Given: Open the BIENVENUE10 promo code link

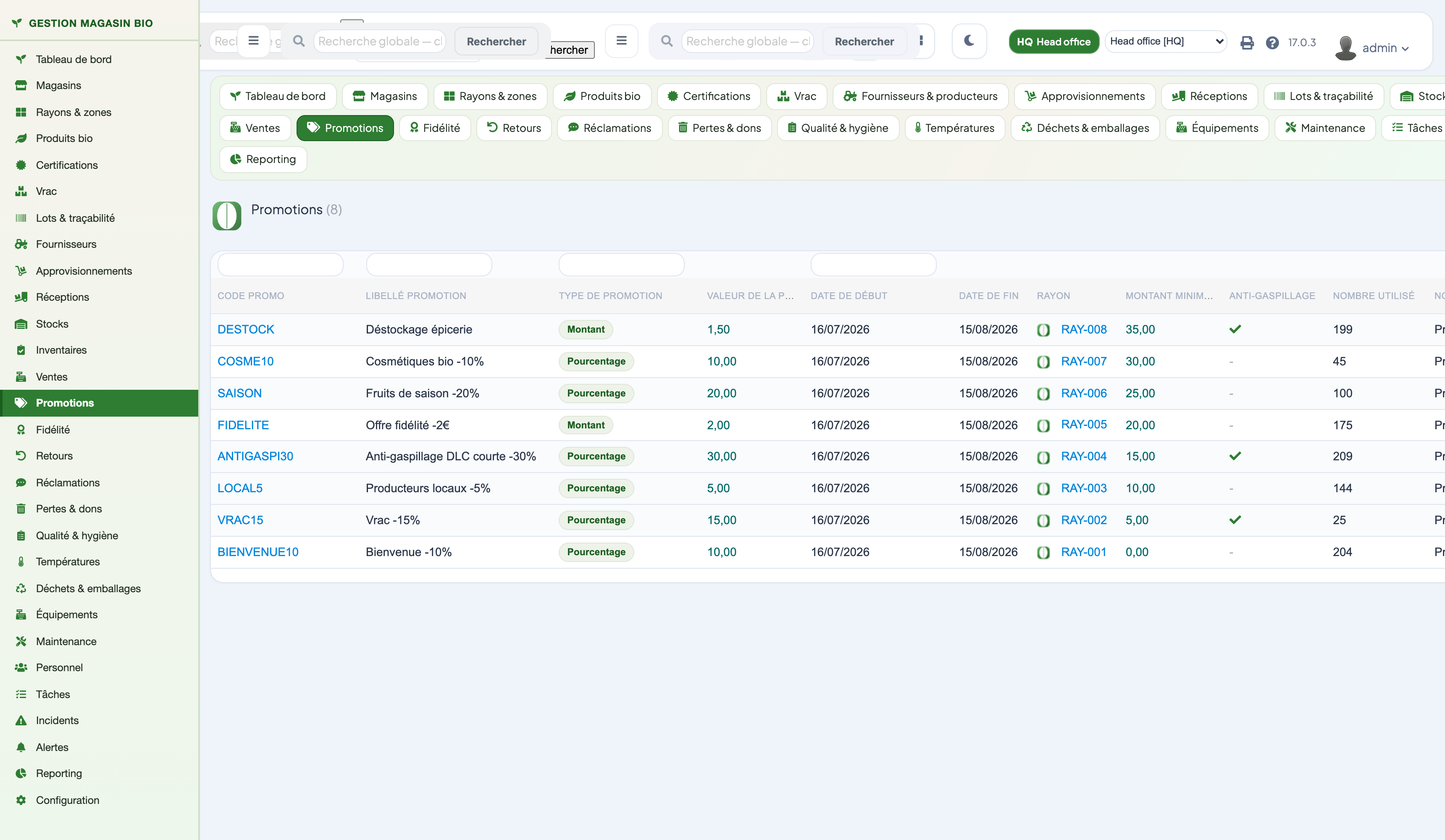Looking at the screenshot, I should click(x=258, y=552).
